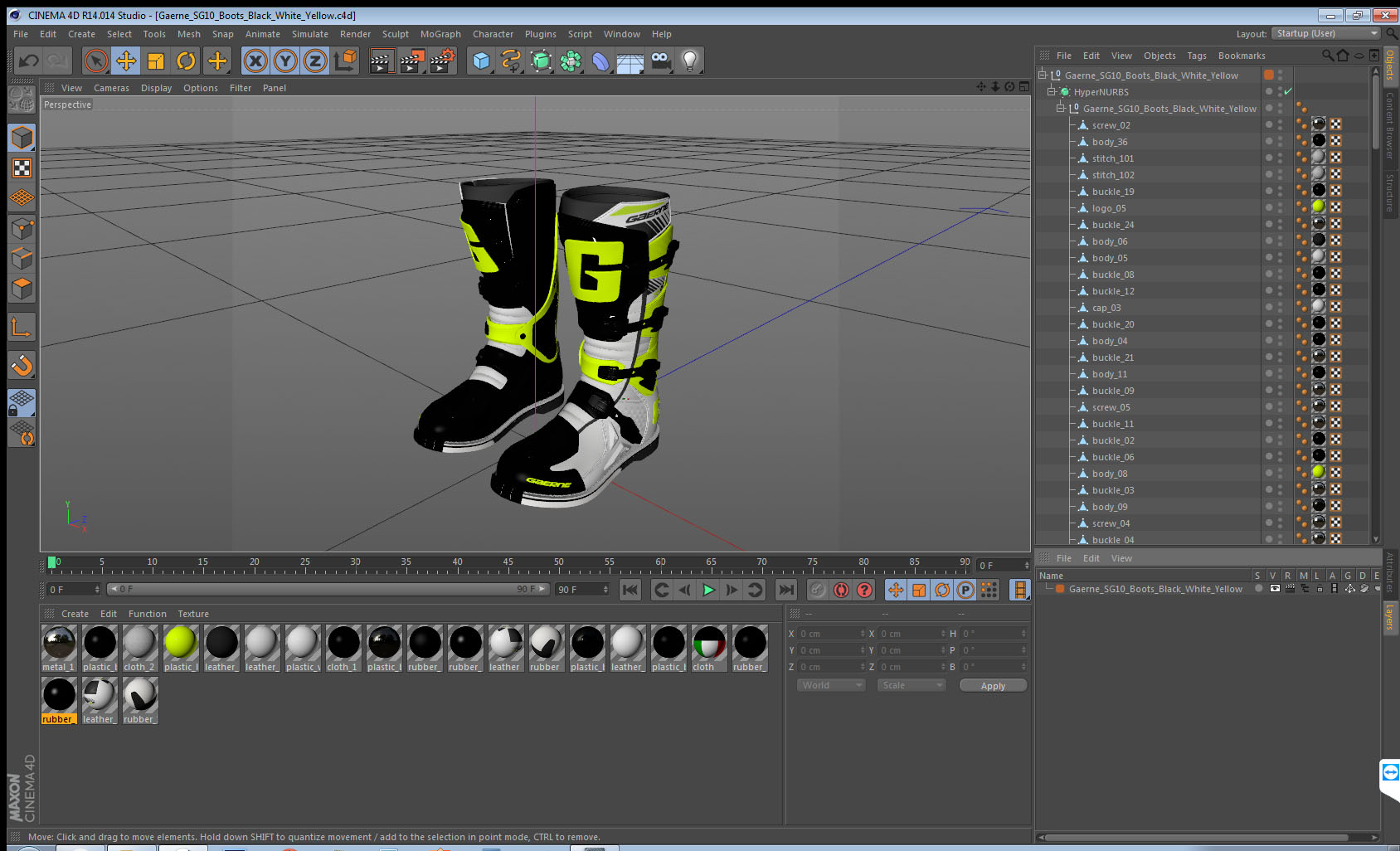The image size is (1400, 851).
Task: Open the Scale mode dropdown
Action: pos(911,685)
